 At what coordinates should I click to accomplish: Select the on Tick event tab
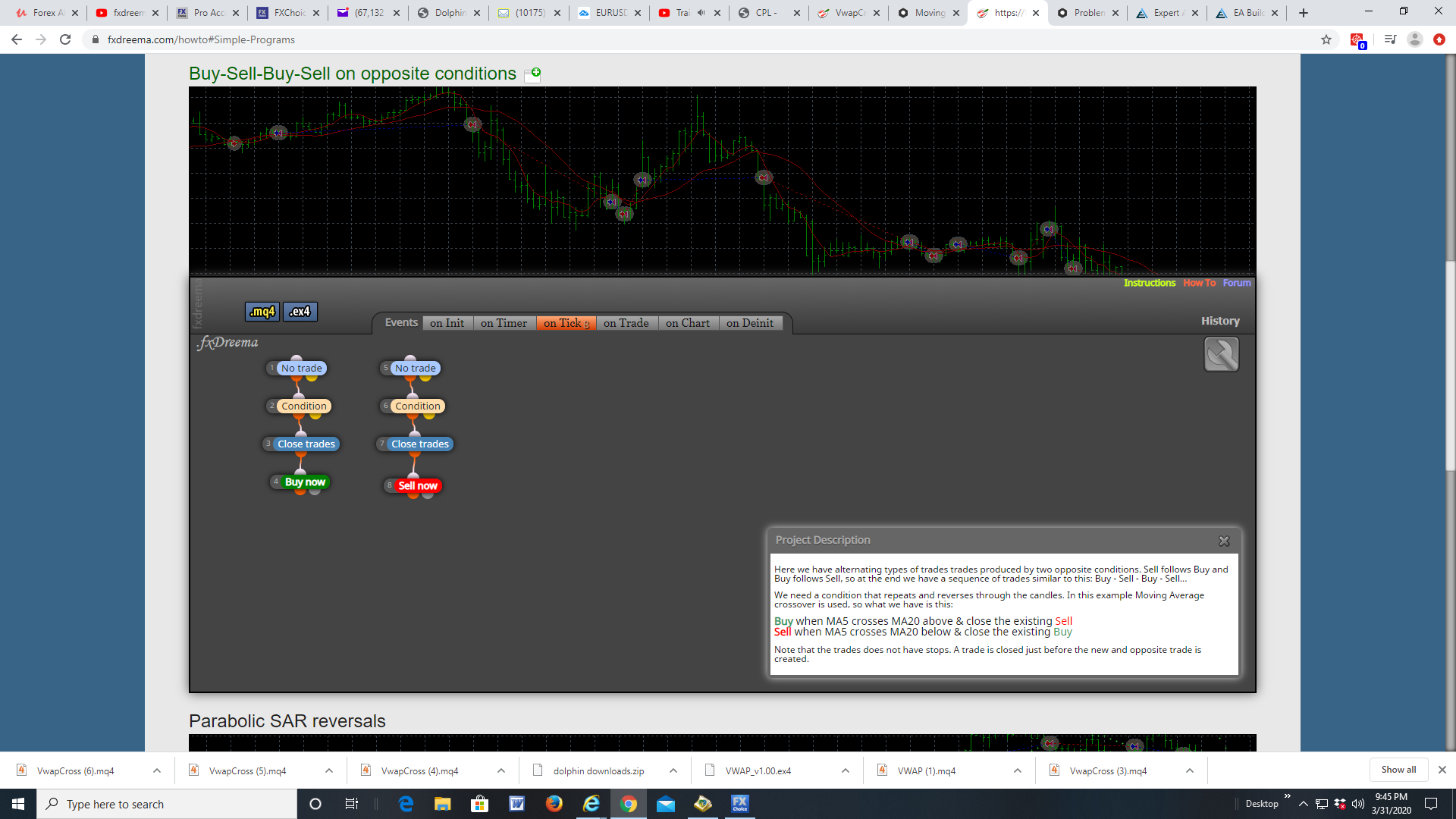click(x=566, y=323)
